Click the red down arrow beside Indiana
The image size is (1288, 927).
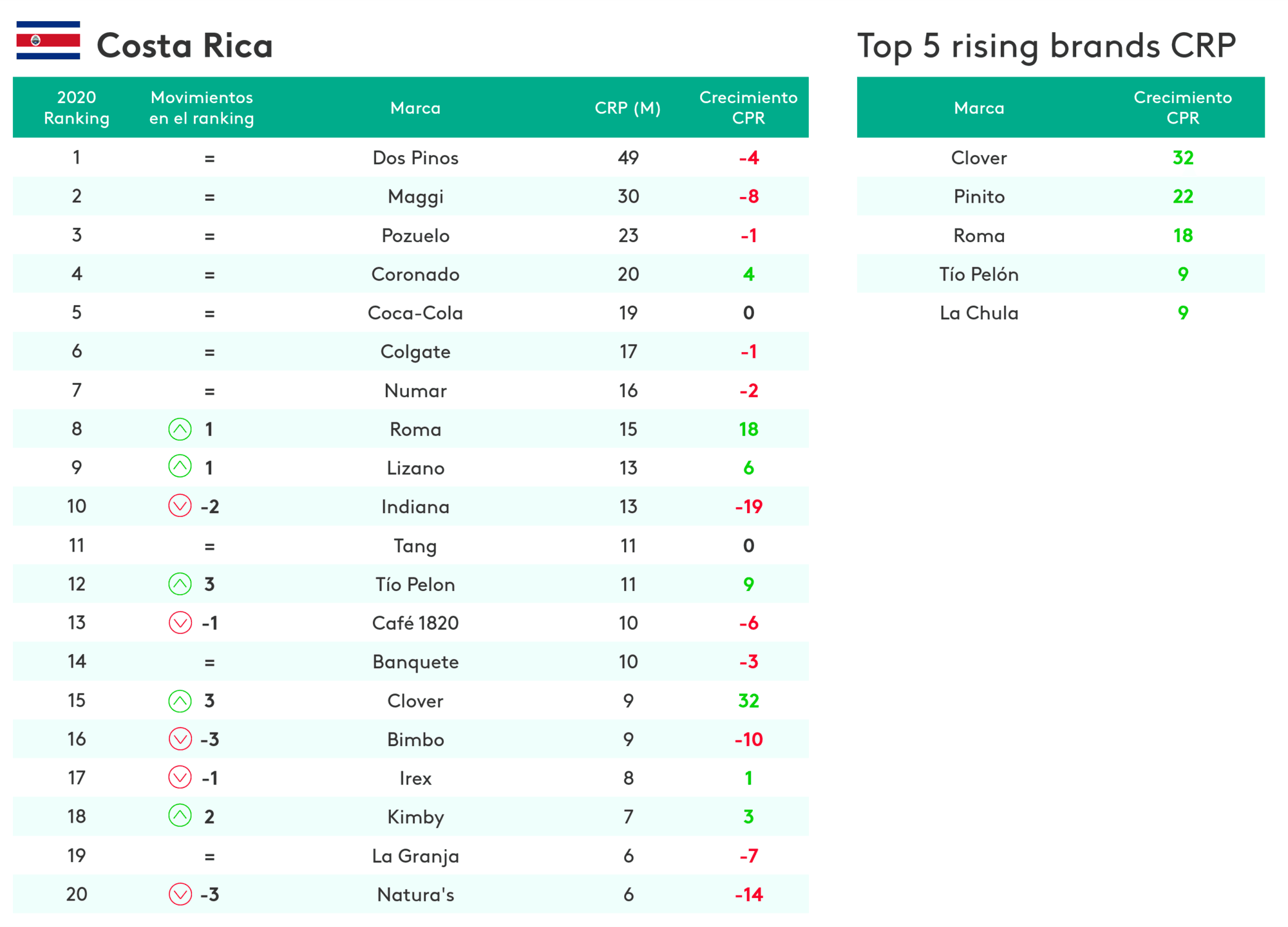(180, 506)
